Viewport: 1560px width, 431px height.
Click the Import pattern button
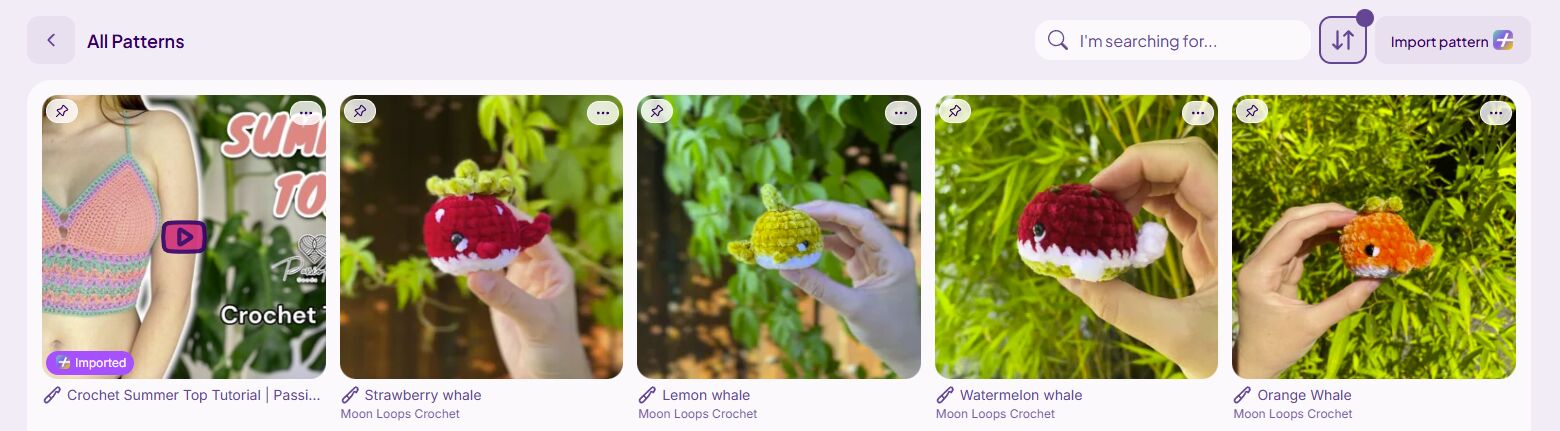(x=1453, y=41)
